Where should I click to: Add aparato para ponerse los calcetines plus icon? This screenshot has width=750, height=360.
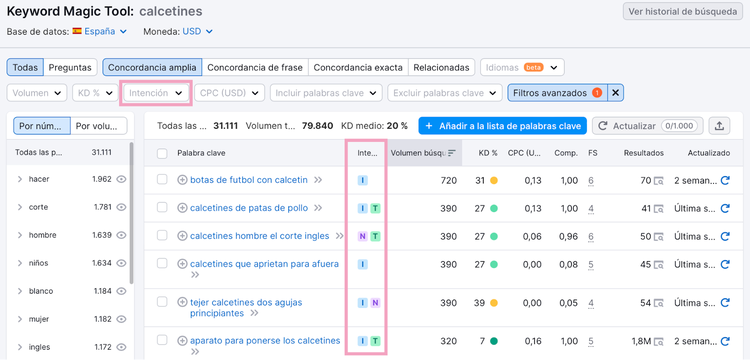coord(182,341)
